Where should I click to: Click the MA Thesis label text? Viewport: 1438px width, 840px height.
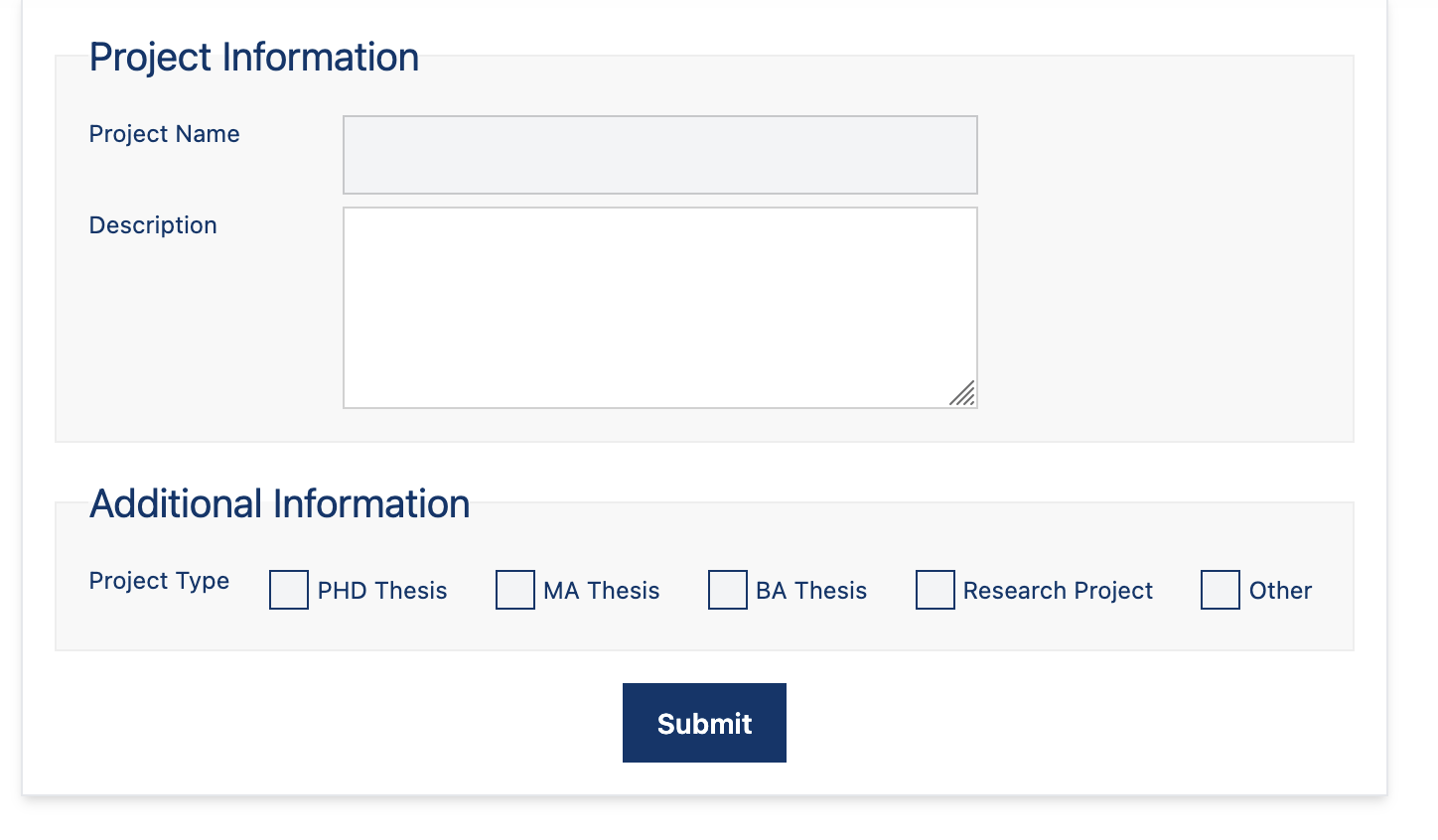click(602, 591)
